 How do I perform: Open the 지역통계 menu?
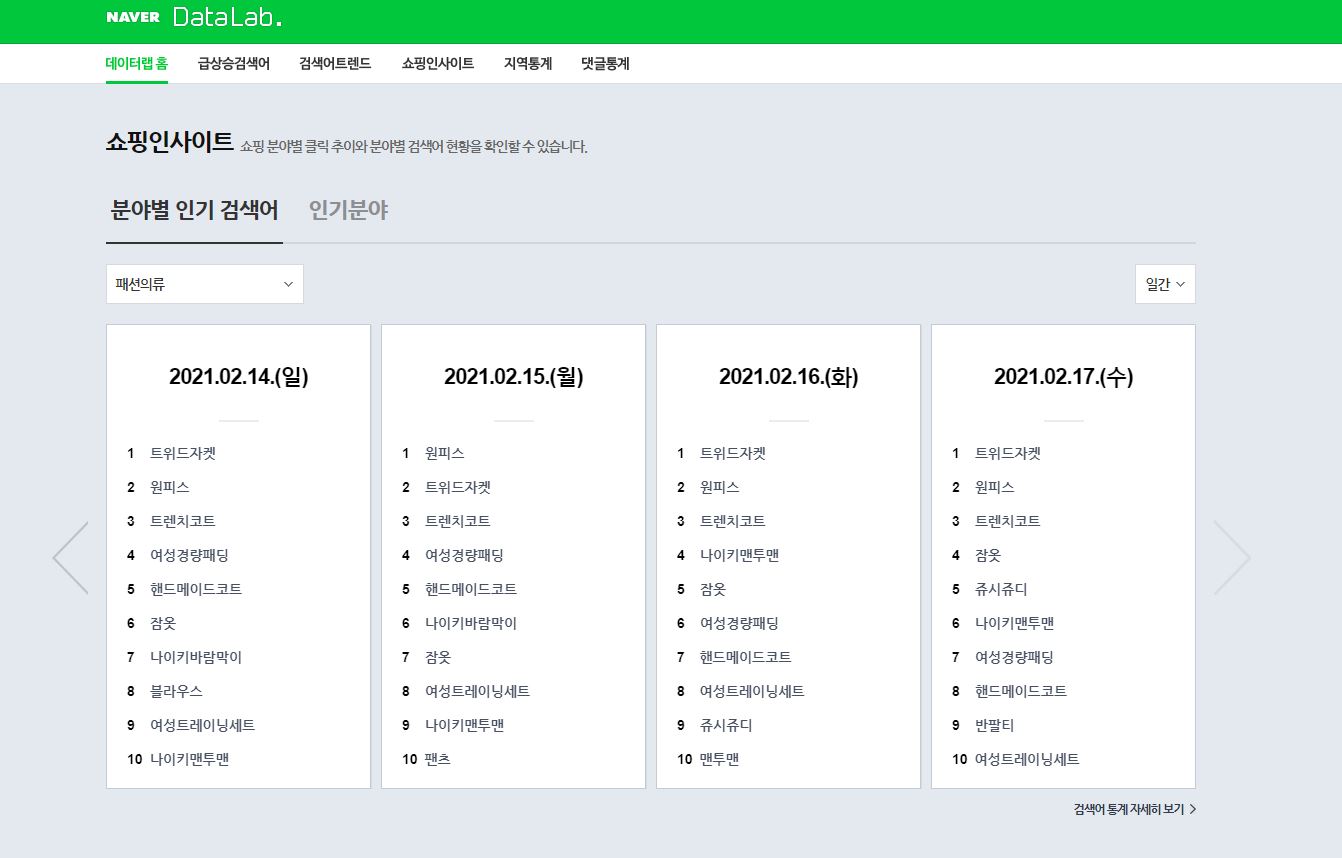click(x=528, y=64)
